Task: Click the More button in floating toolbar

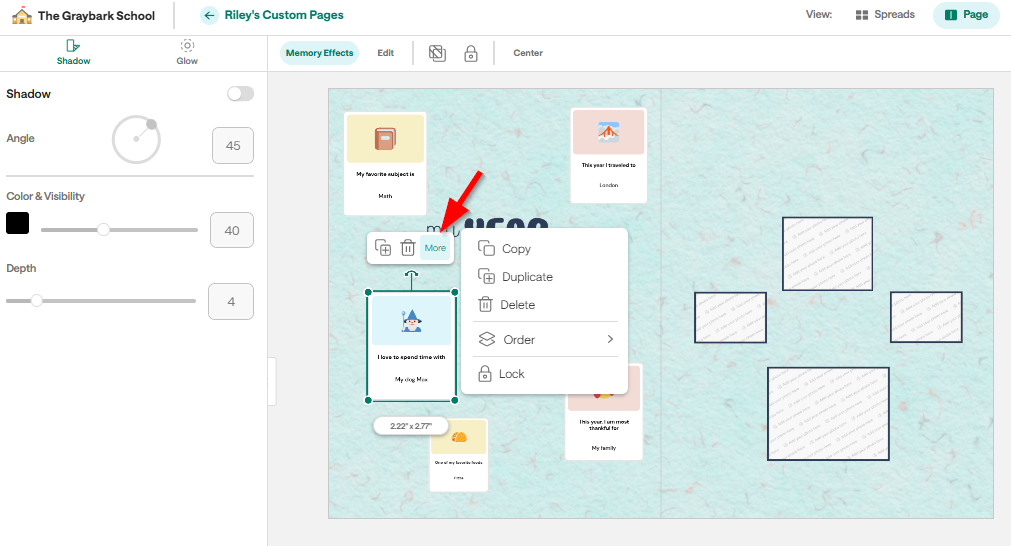Action: (435, 248)
